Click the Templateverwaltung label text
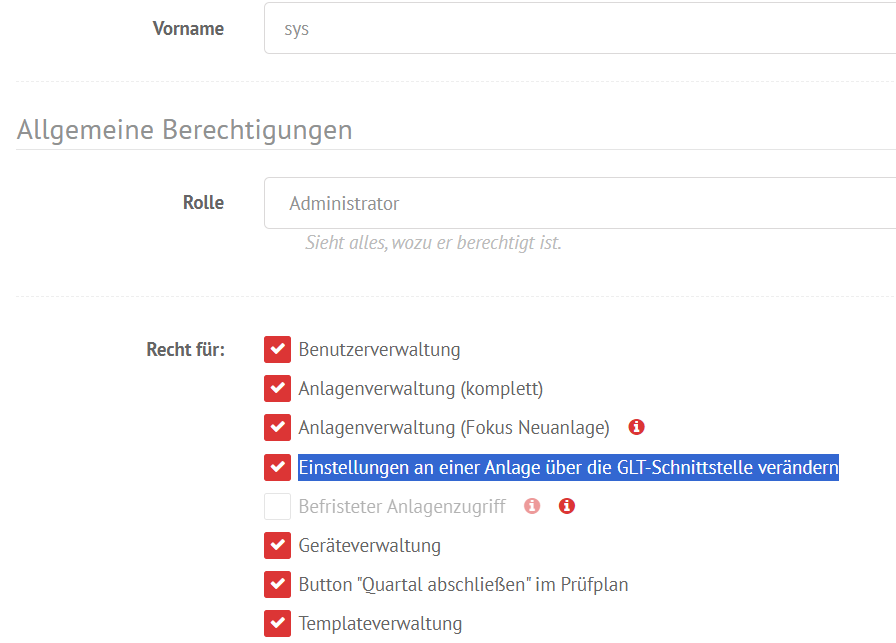This screenshot has width=896, height=643. (380, 623)
